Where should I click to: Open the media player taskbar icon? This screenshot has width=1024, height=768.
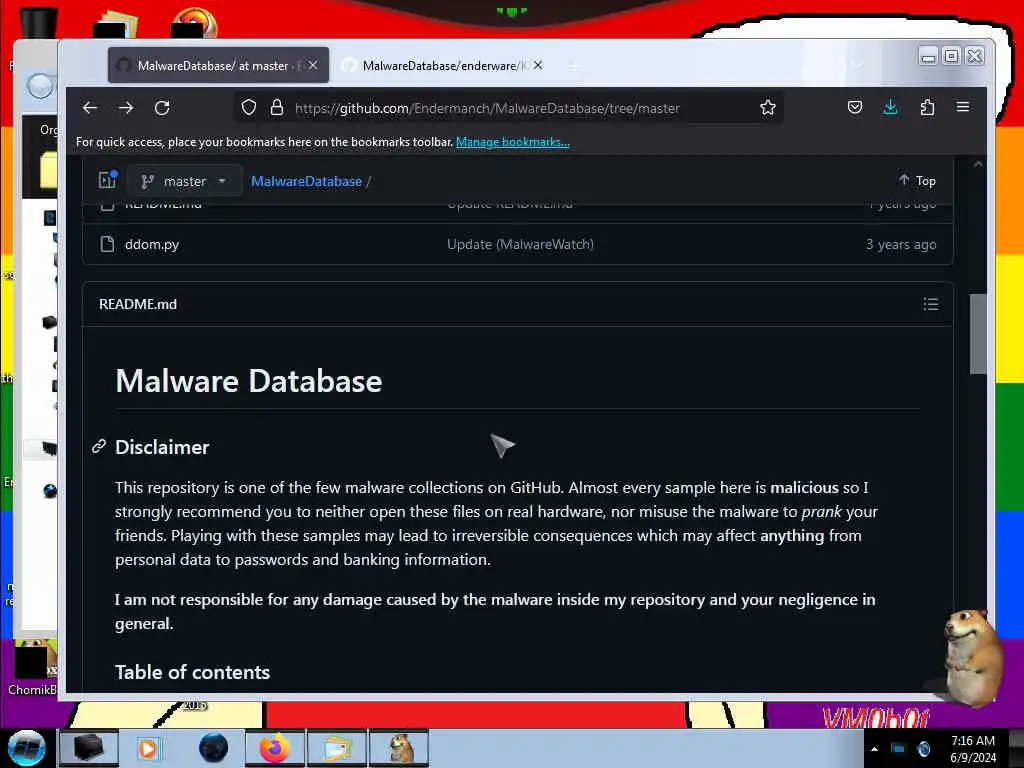150,748
